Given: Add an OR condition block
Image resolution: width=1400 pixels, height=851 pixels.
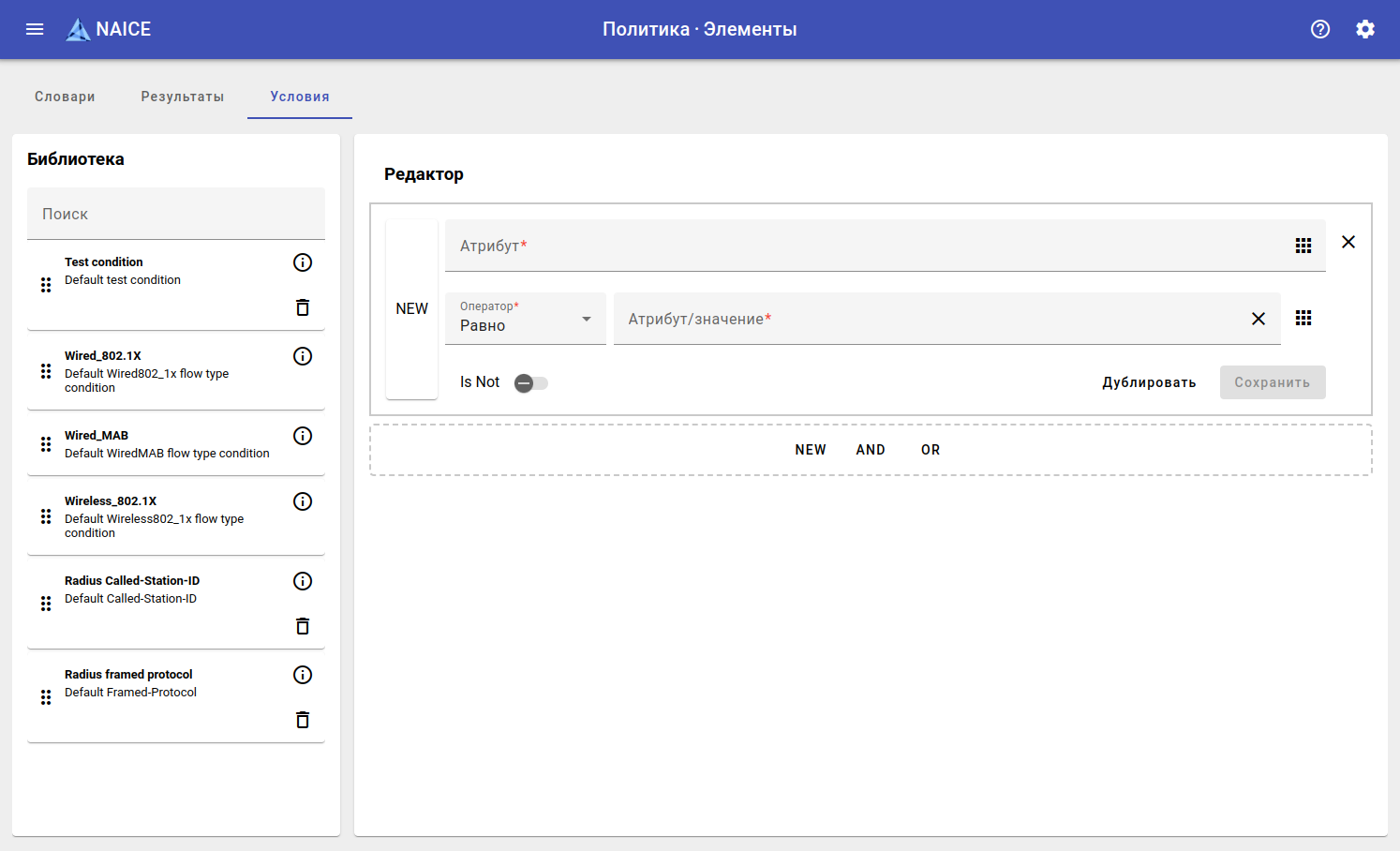Looking at the screenshot, I should [x=931, y=450].
